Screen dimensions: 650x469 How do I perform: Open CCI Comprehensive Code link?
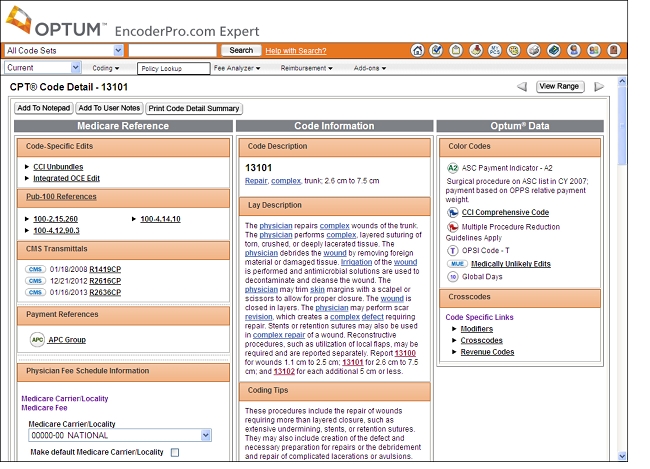(x=505, y=212)
